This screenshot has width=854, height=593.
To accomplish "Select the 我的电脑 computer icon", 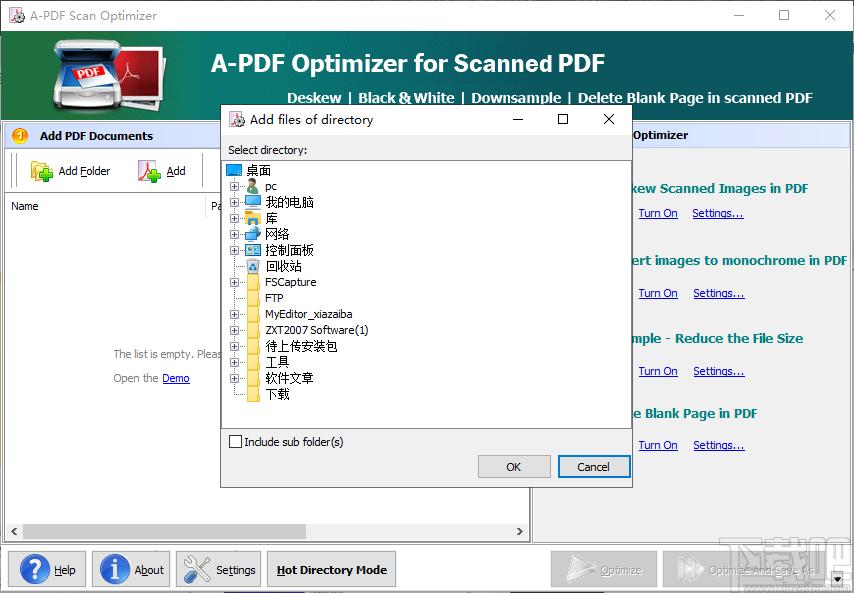I will click(x=253, y=202).
